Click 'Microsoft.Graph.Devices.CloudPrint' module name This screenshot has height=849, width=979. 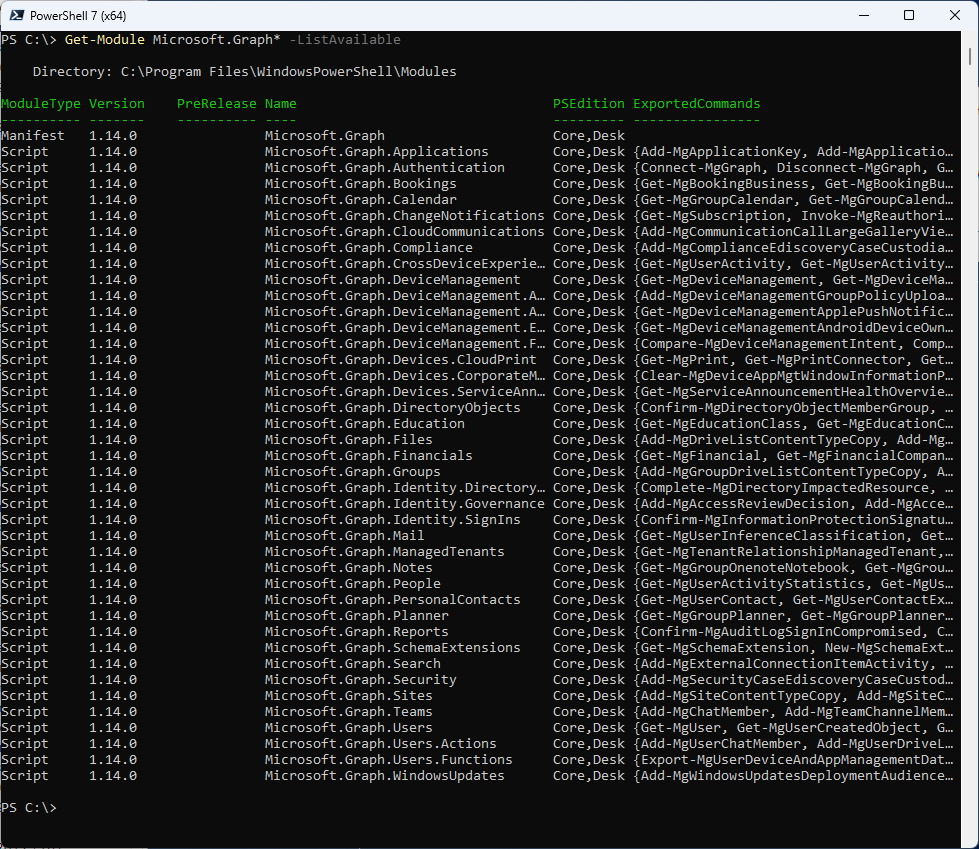coord(400,360)
